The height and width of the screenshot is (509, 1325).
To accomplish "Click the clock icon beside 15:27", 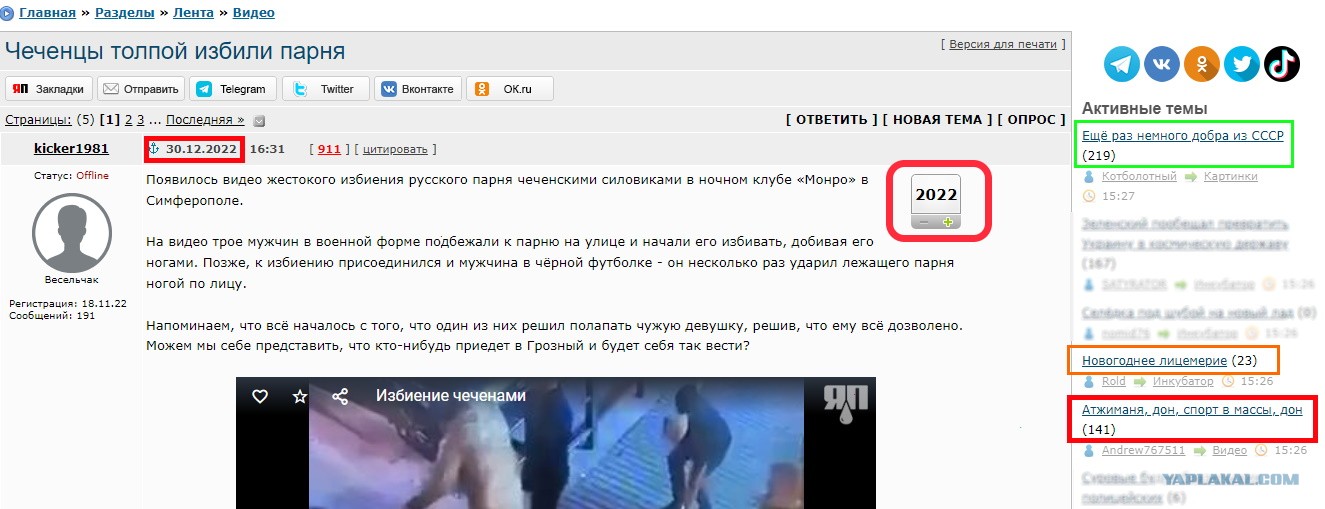I will click(1089, 196).
